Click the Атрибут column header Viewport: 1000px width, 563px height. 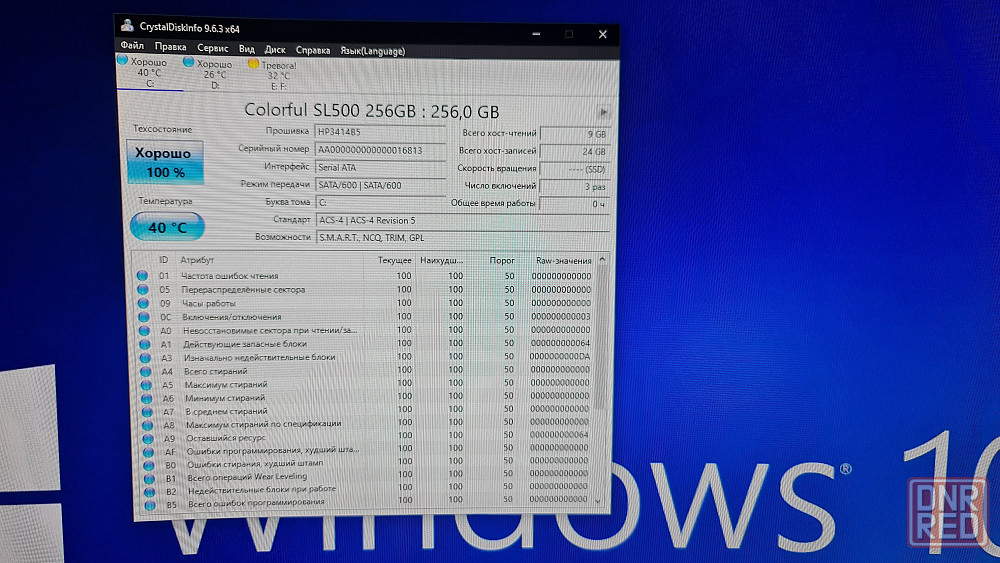pyautogui.click(x=197, y=260)
